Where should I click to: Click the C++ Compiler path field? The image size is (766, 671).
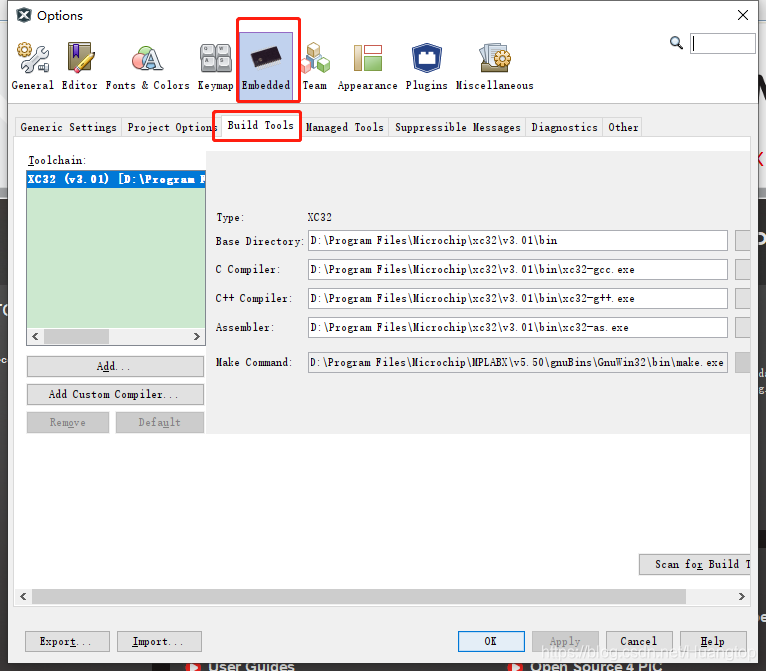pos(518,298)
